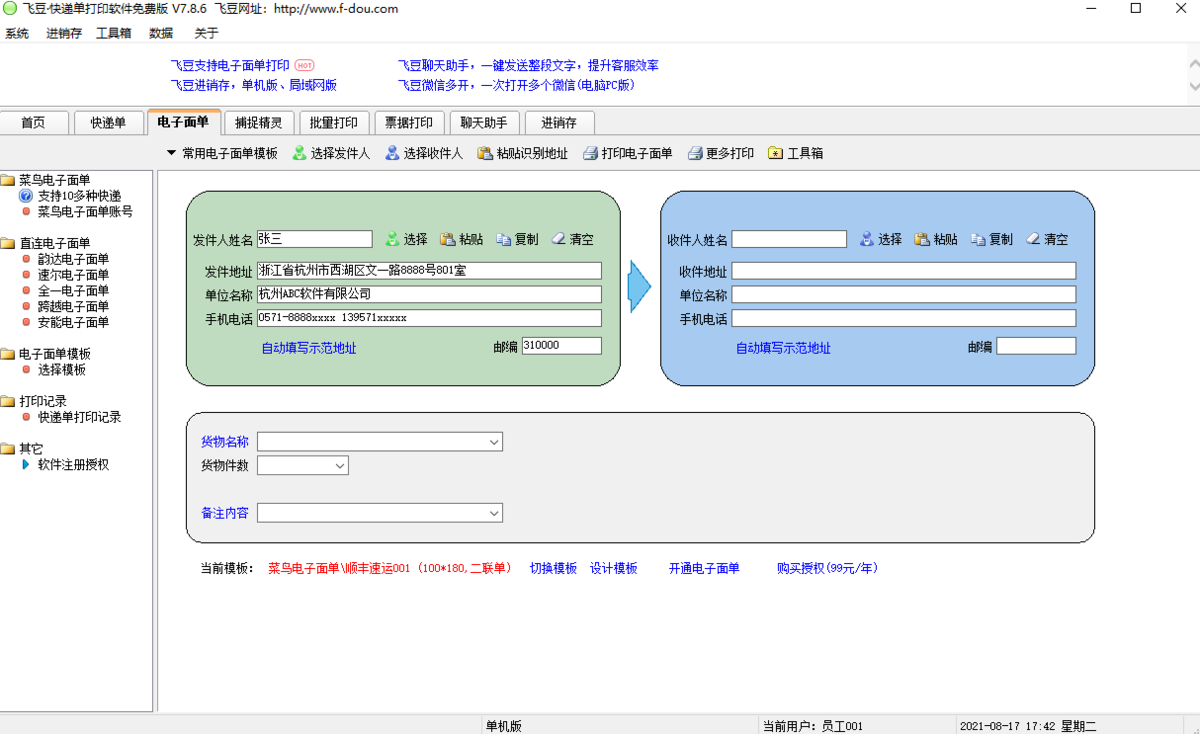The height and width of the screenshot is (734, 1200).
Task: Open the 备注内容 dropdown list
Action: tap(494, 513)
